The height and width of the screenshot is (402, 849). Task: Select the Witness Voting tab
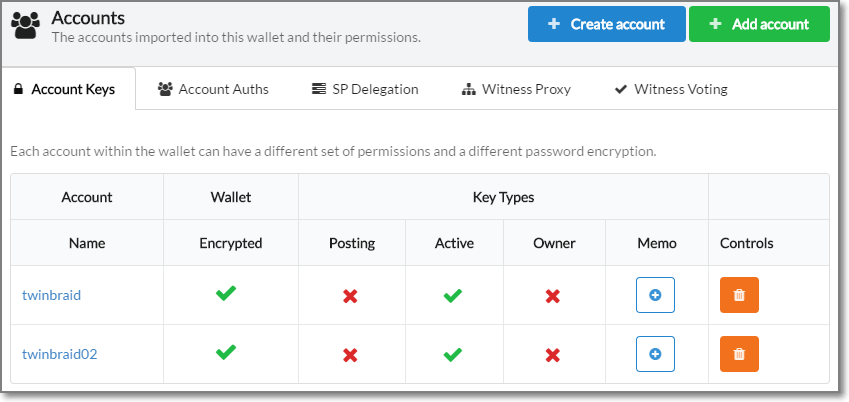pyautogui.click(x=671, y=89)
